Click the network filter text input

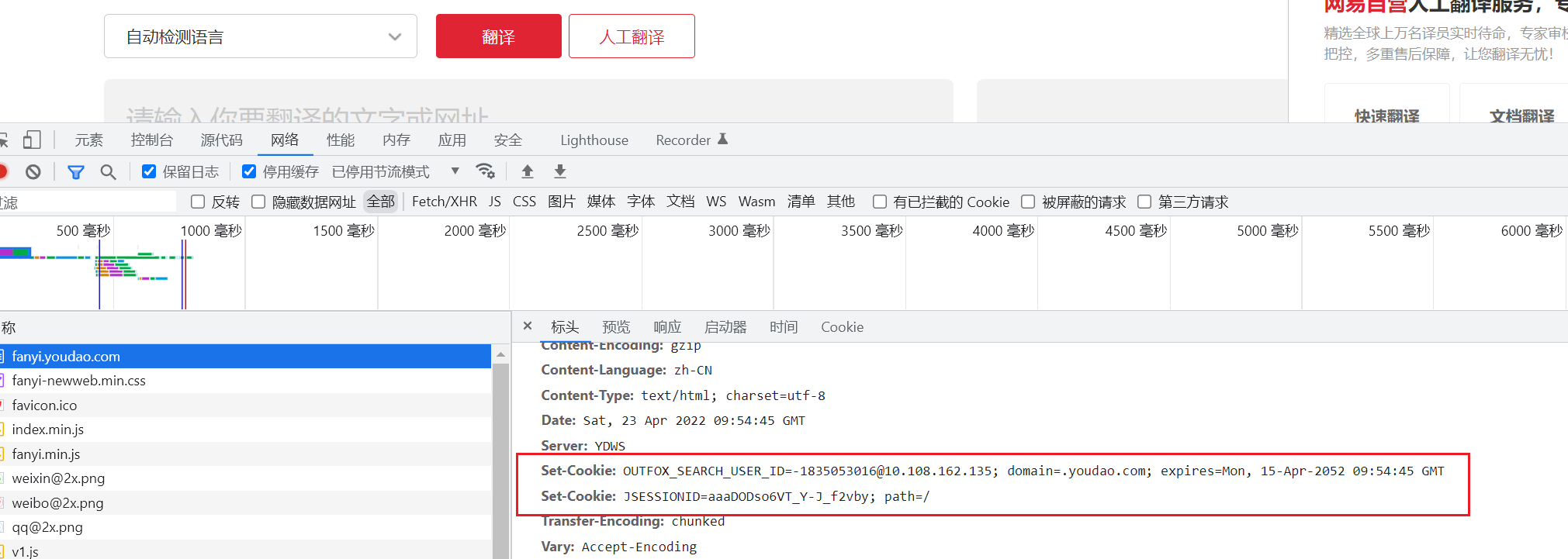point(88,202)
